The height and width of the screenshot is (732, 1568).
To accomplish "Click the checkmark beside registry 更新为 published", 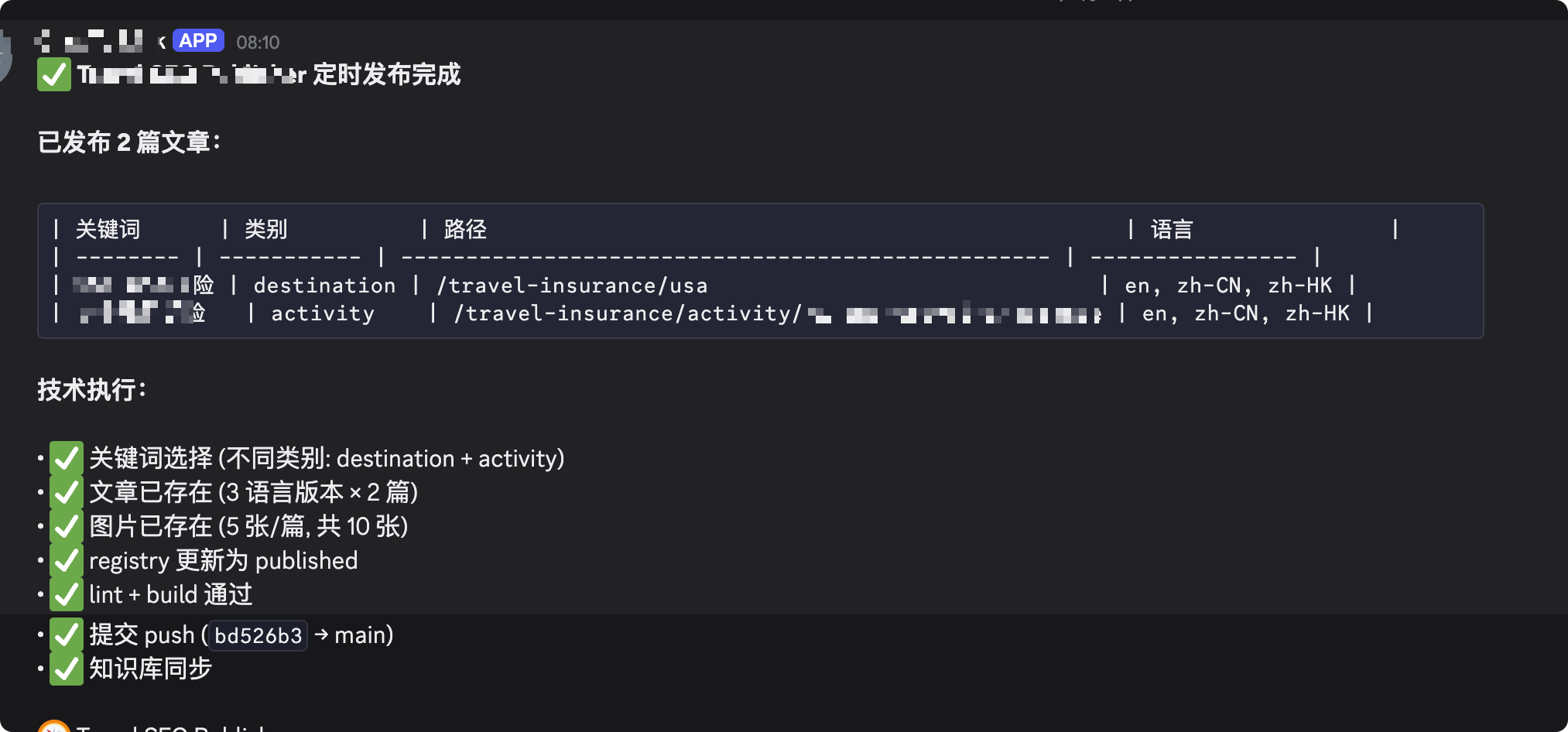I will 67,560.
